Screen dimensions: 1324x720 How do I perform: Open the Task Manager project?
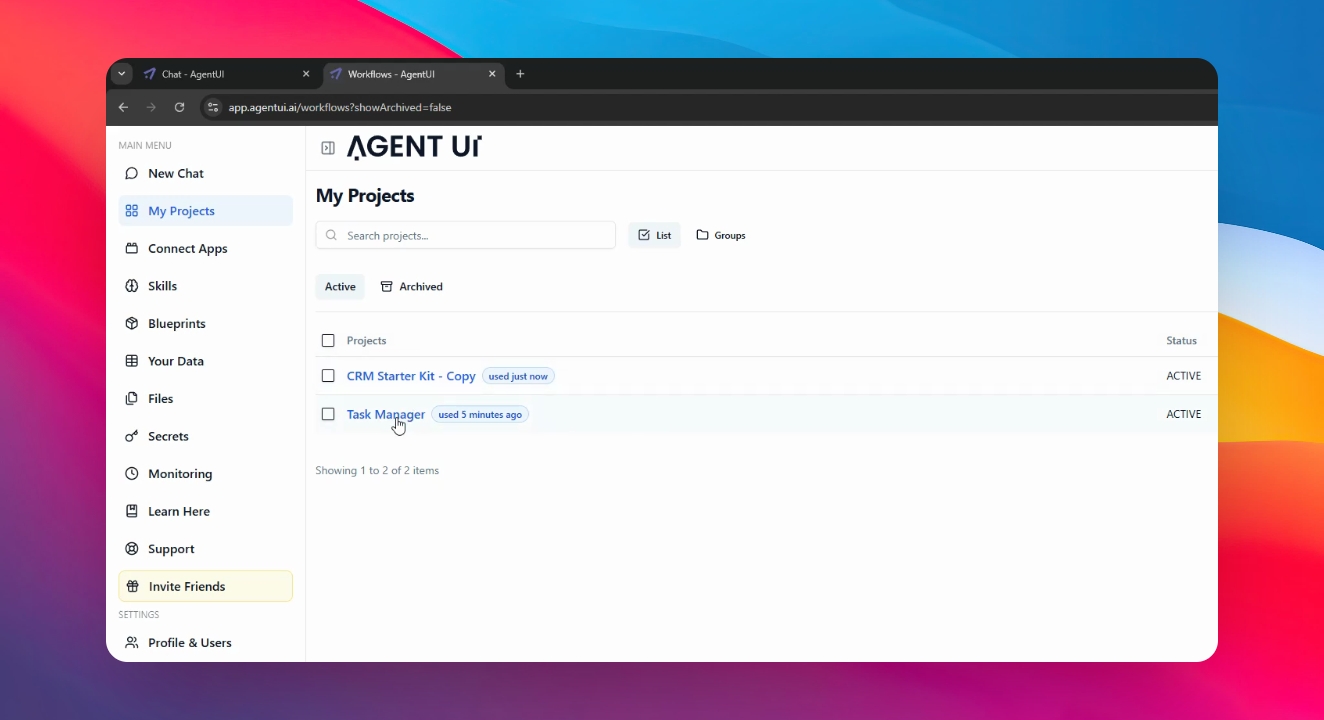coord(386,414)
